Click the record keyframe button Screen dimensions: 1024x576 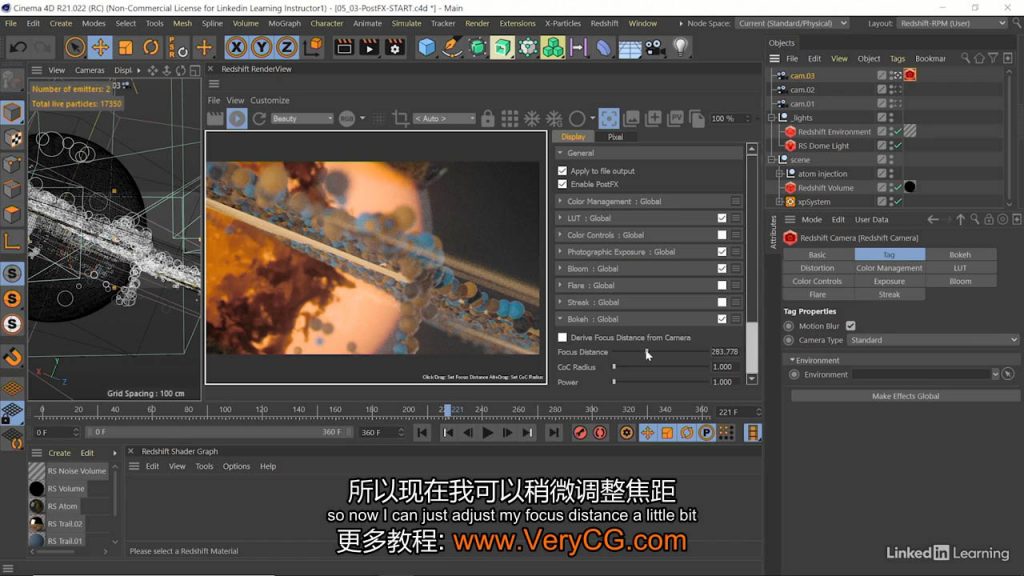(x=580, y=433)
